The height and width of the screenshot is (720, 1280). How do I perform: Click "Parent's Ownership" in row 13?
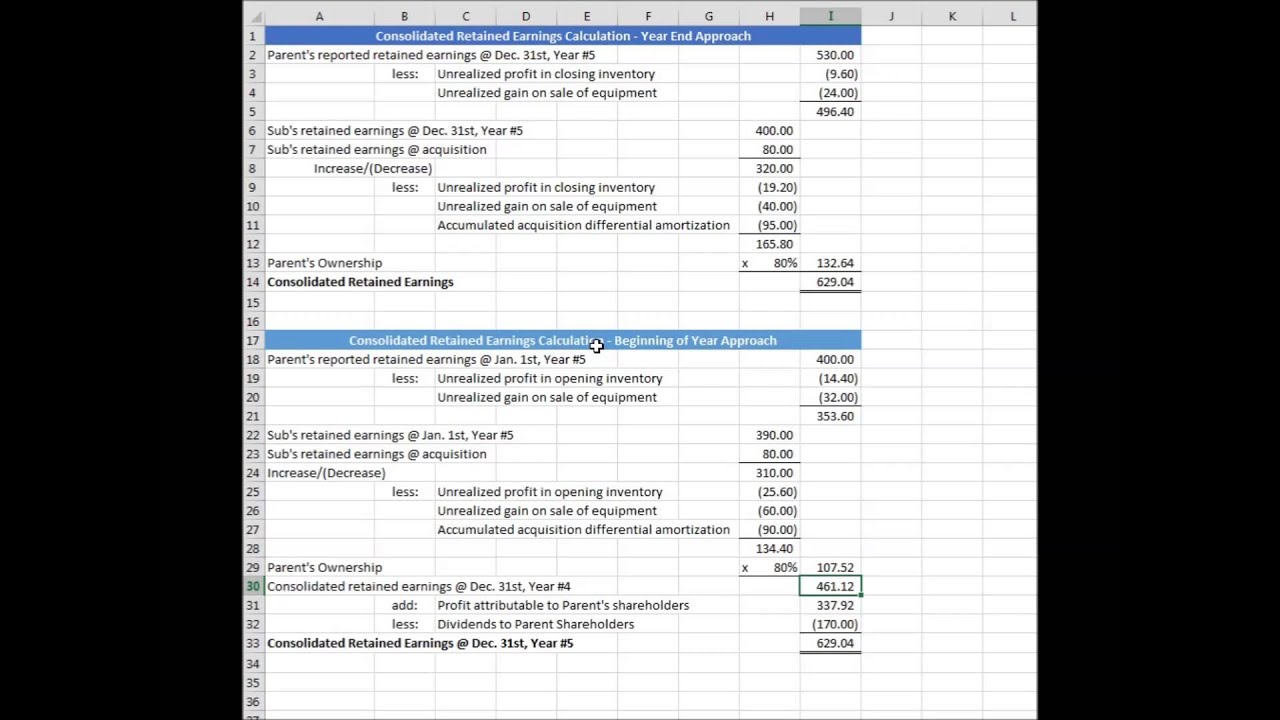coord(324,263)
